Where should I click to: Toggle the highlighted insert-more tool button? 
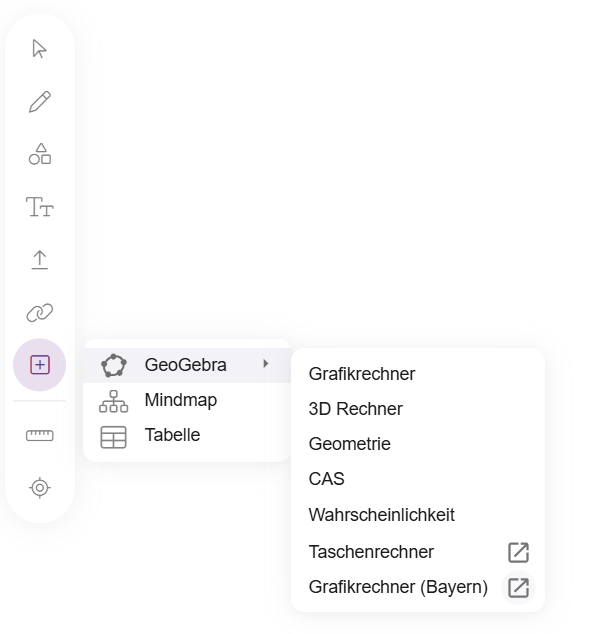click(39, 365)
